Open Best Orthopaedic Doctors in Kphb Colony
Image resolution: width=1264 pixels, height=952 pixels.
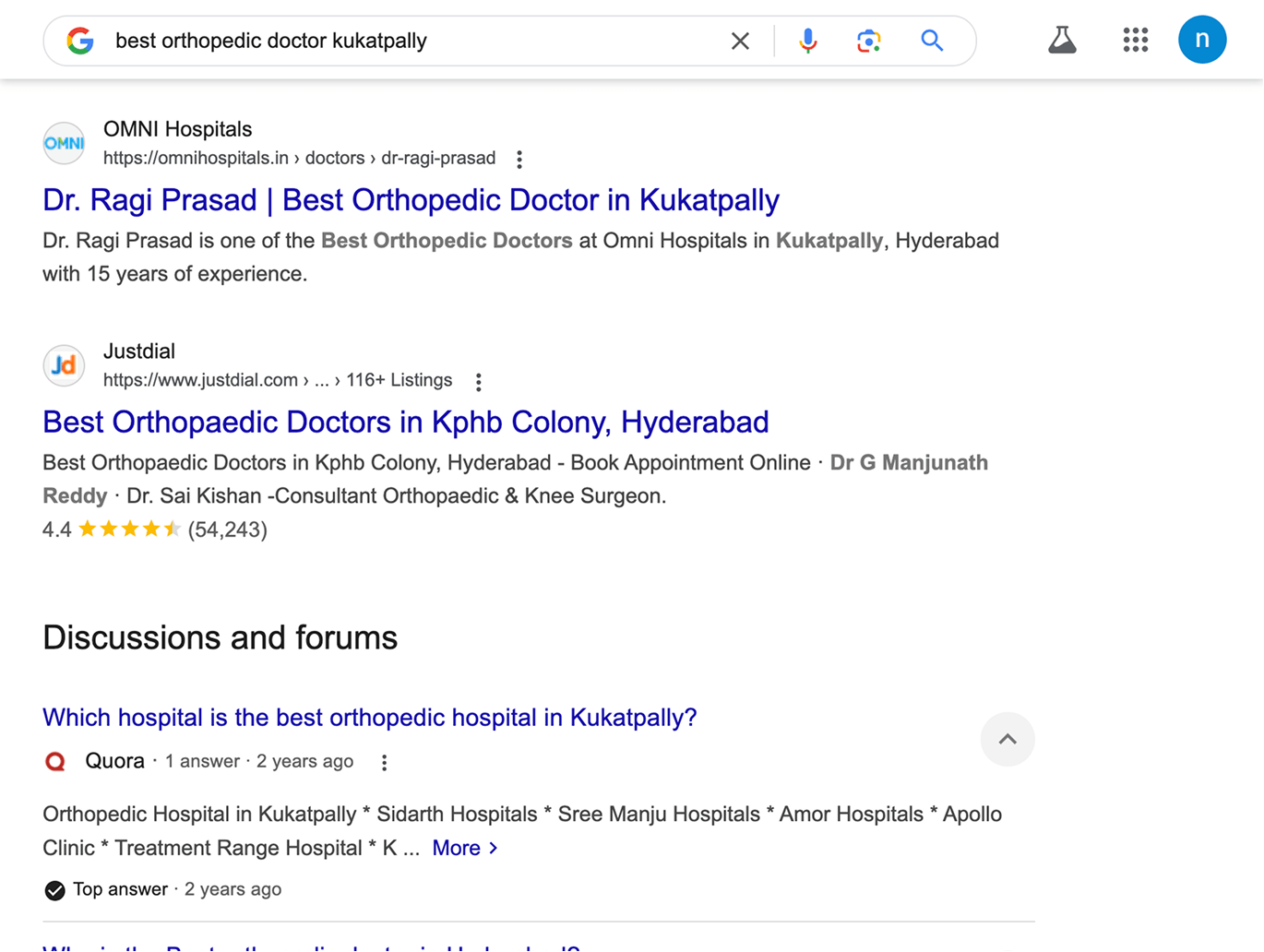pos(406,422)
